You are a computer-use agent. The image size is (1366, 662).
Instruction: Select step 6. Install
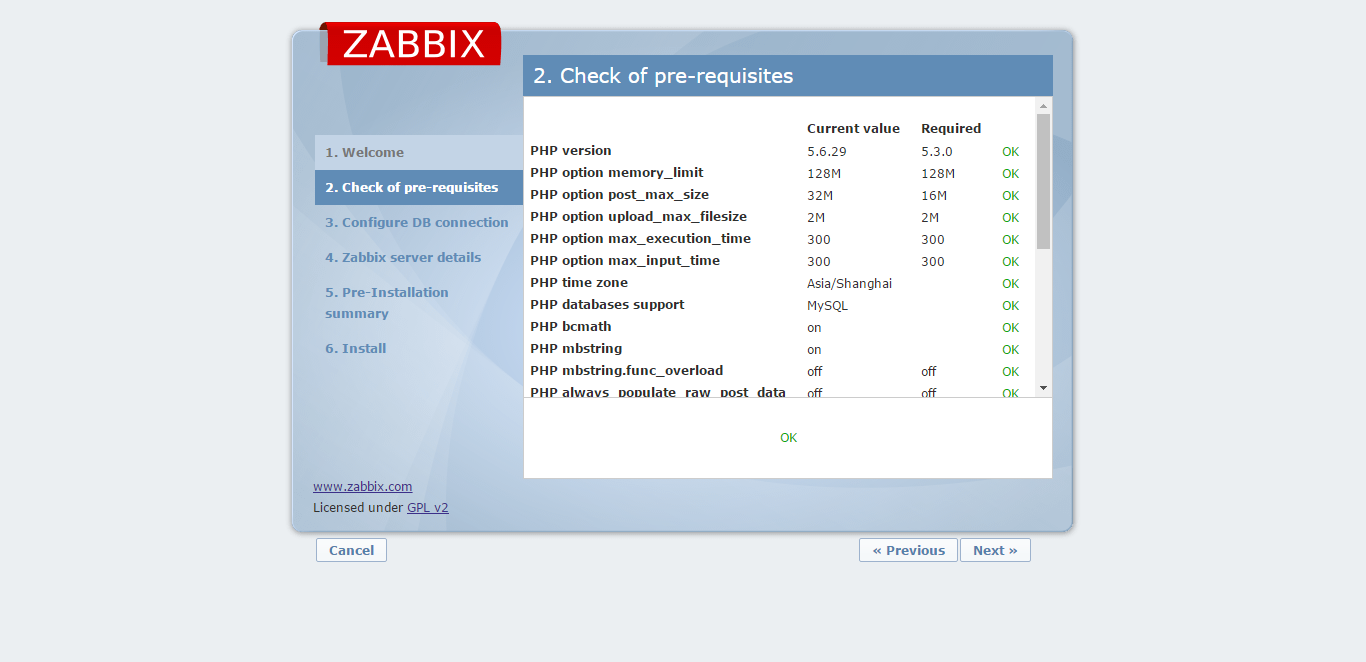point(355,348)
